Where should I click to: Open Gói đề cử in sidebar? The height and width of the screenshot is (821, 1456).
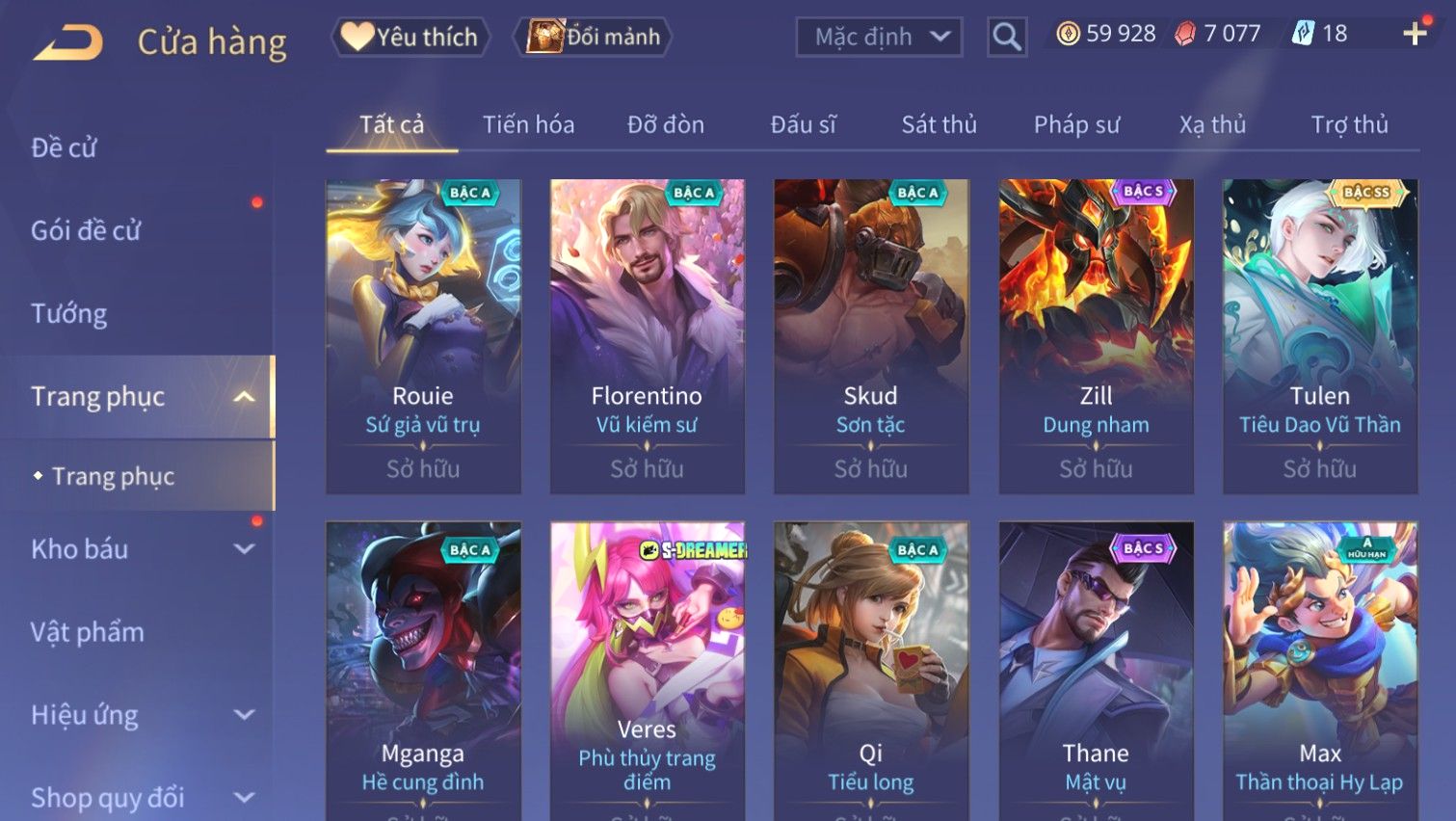click(x=86, y=230)
